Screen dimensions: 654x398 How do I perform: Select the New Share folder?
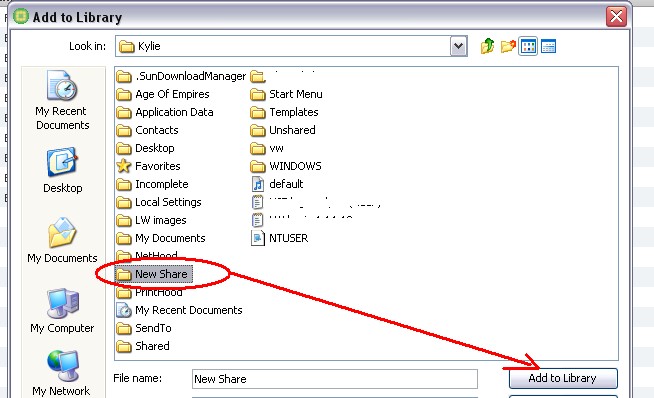point(153,274)
